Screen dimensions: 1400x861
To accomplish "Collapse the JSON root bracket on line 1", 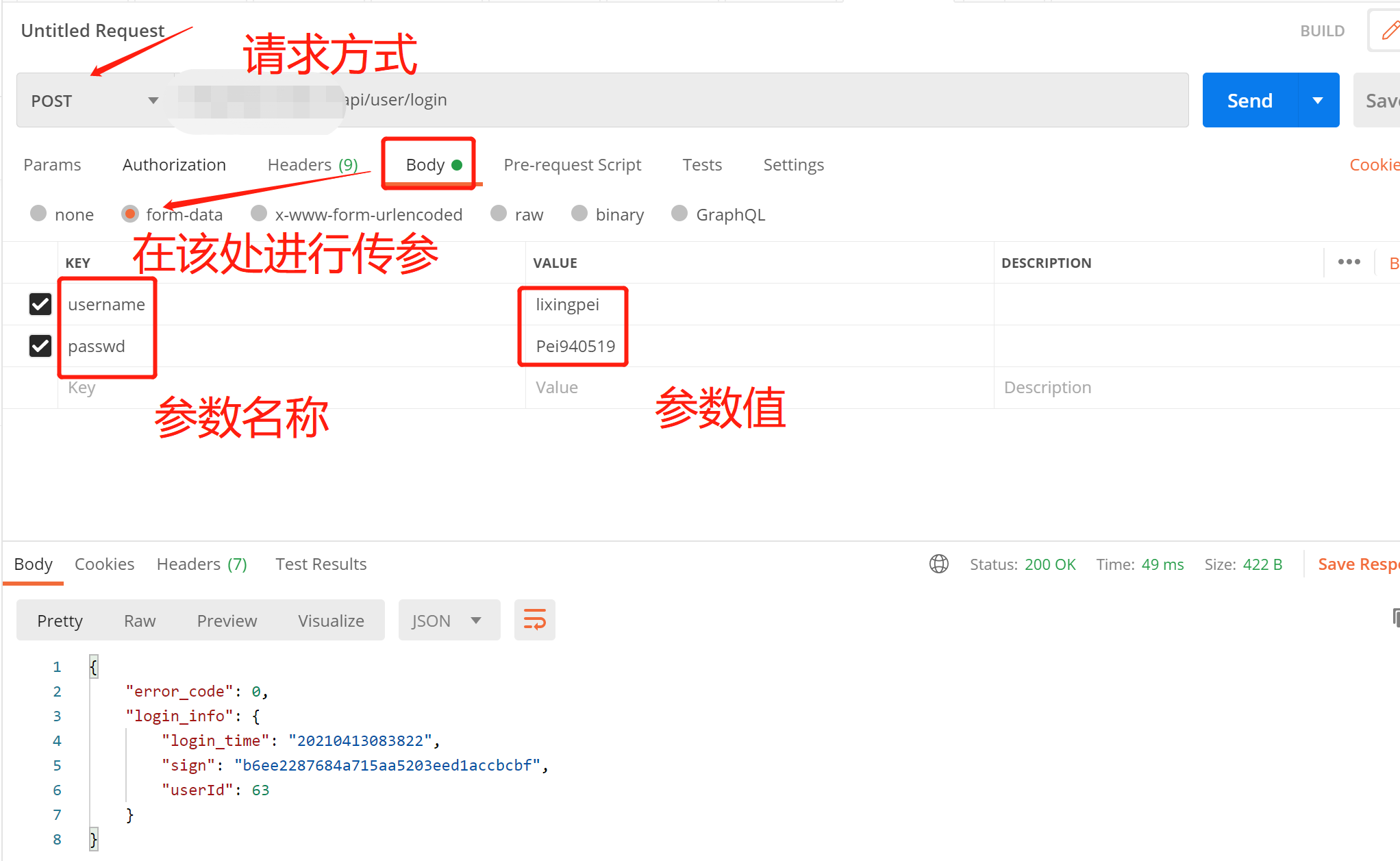I will [x=94, y=666].
